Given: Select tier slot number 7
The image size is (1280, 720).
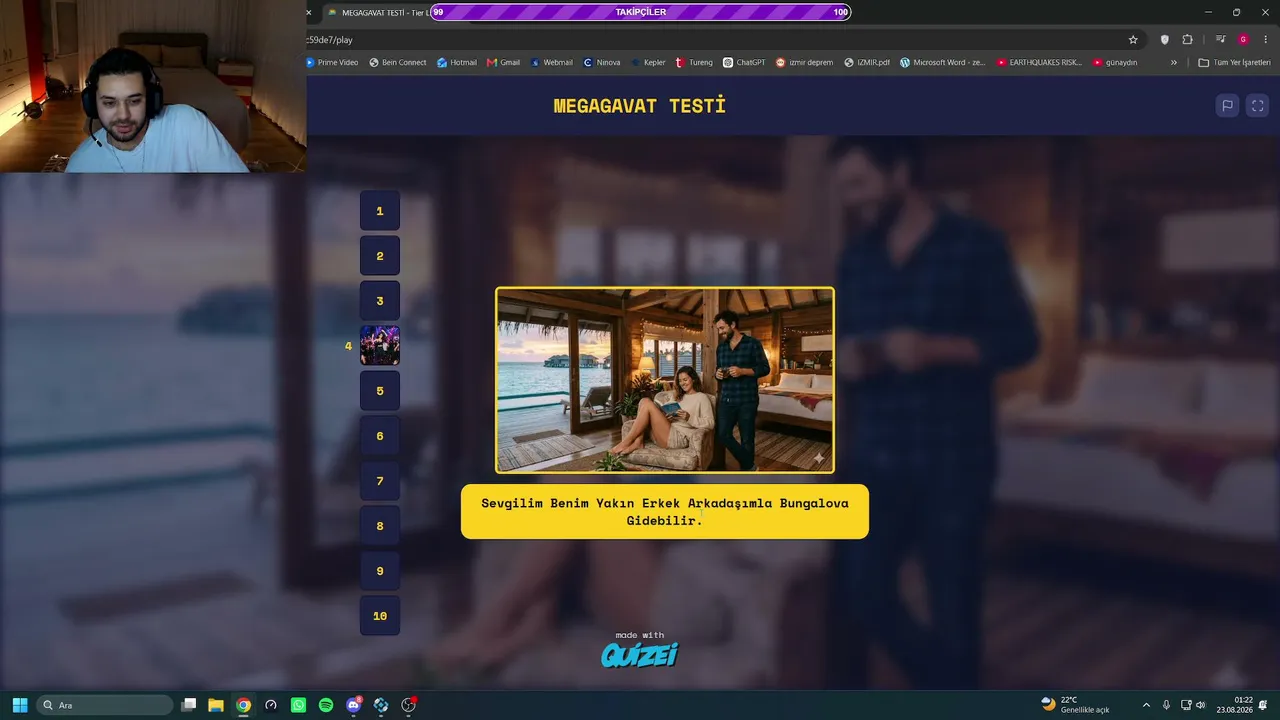Looking at the screenshot, I should [380, 481].
